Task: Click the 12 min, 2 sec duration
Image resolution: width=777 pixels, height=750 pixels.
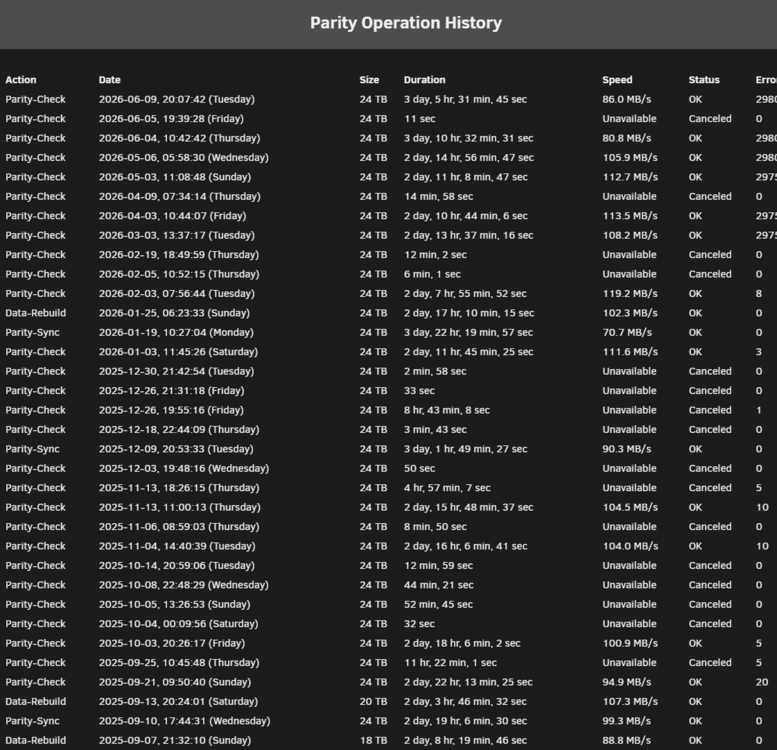Action: [435, 255]
